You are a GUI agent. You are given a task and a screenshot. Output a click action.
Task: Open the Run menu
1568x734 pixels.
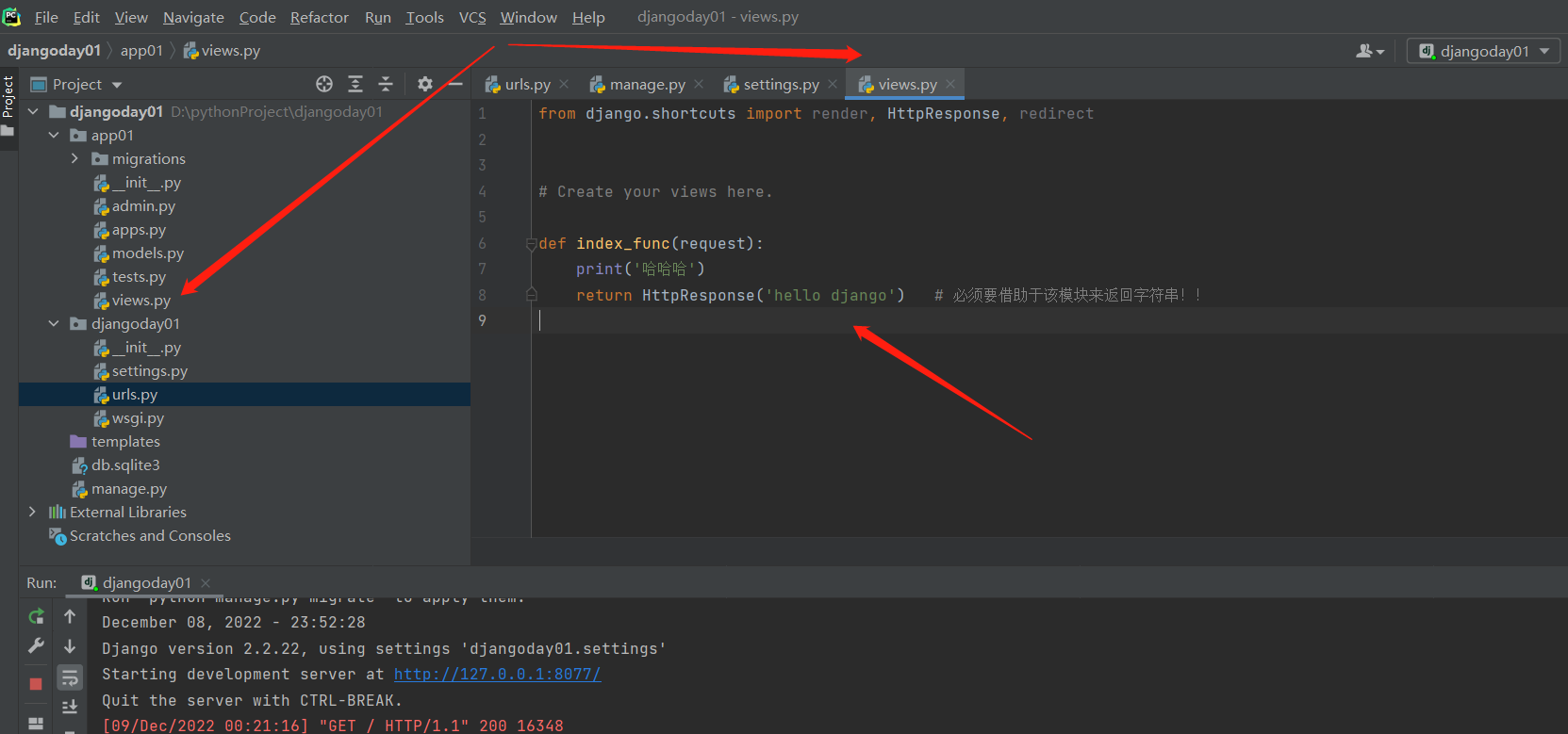coord(378,17)
